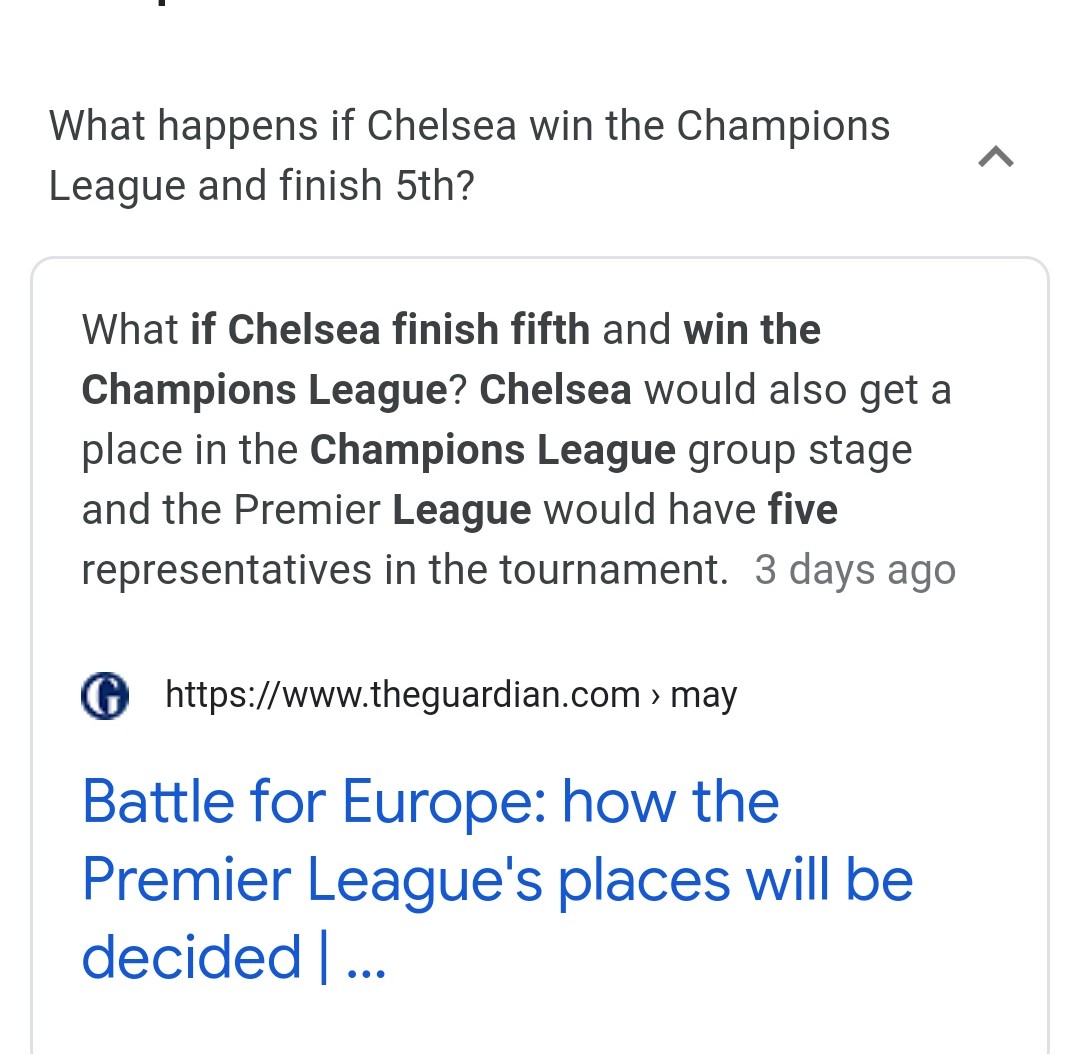This screenshot has height=1054, width=1080.
Task: Tap the 'League and finish 5th?' question line
Action: coord(261,186)
